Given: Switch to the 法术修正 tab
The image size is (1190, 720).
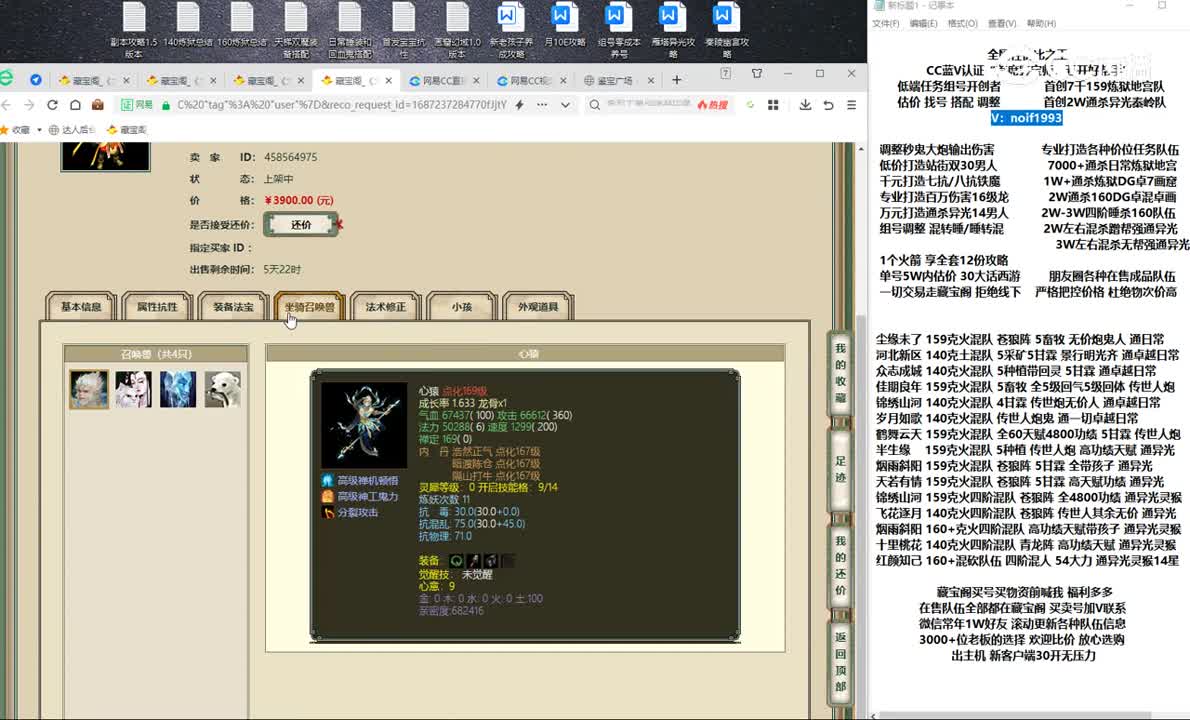Looking at the screenshot, I should (386, 307).
